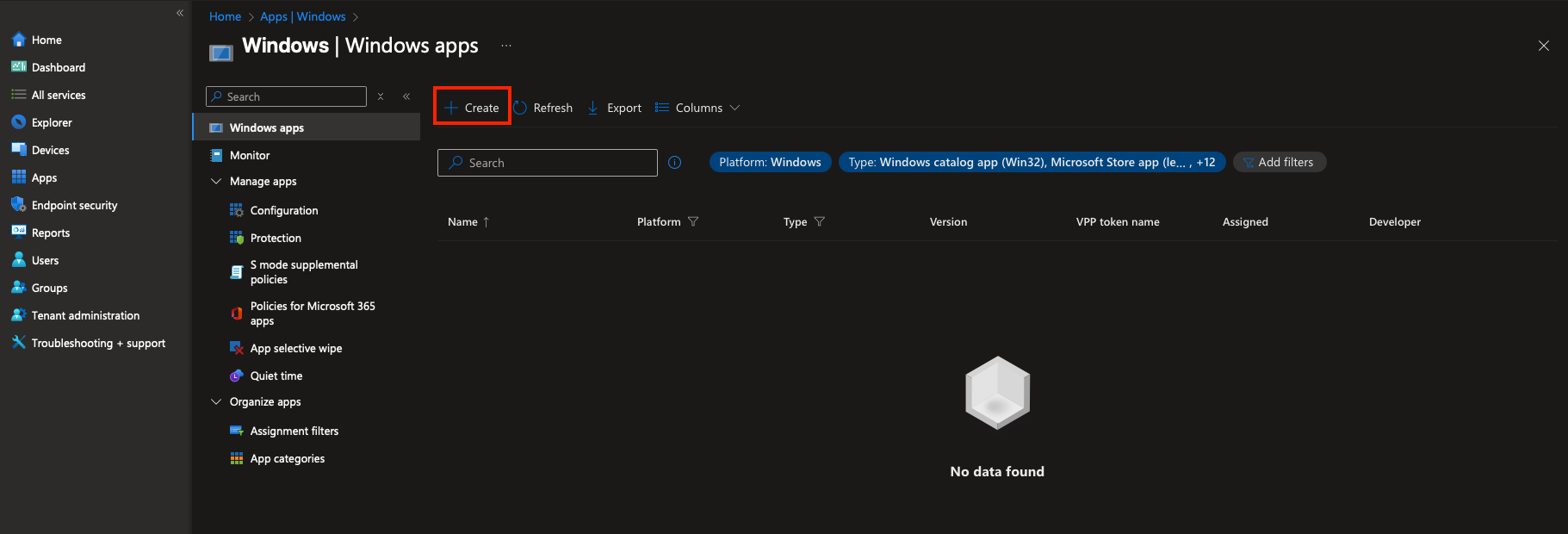Viewport: 1568px width, 534px height.
Task: Open App selective wipe
Action: pyautogui.click(x=295, y=348)
